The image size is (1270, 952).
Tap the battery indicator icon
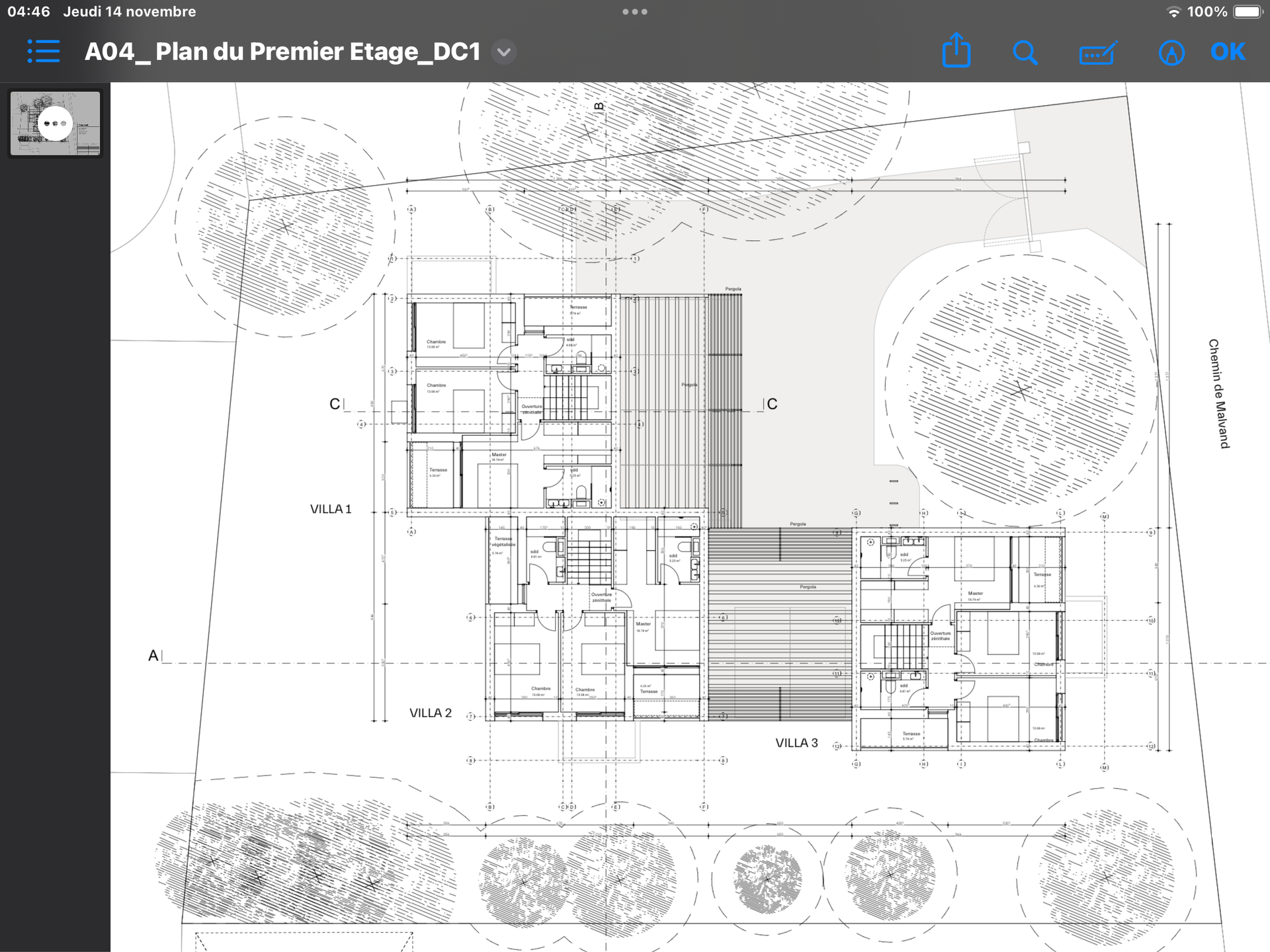[1248, 12]
